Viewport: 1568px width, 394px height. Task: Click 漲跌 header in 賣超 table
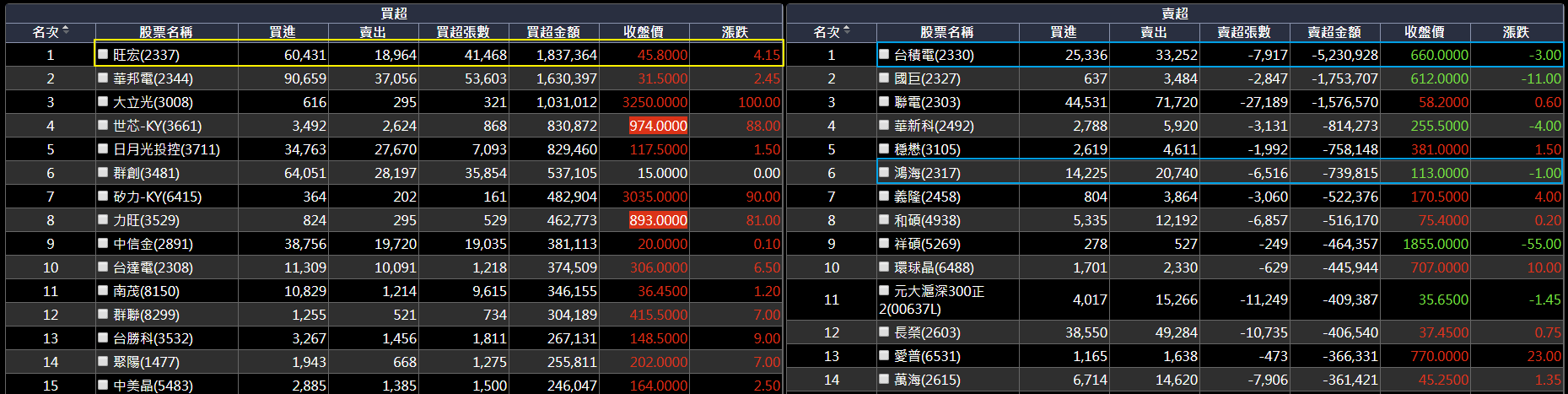click(x=1516, y=32)
